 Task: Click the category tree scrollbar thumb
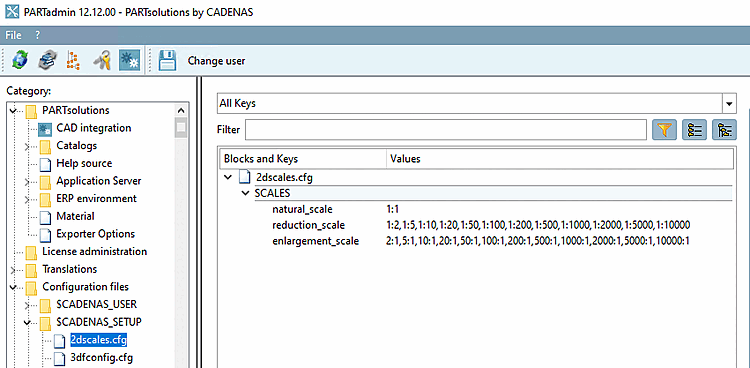(x=181, y=128)
